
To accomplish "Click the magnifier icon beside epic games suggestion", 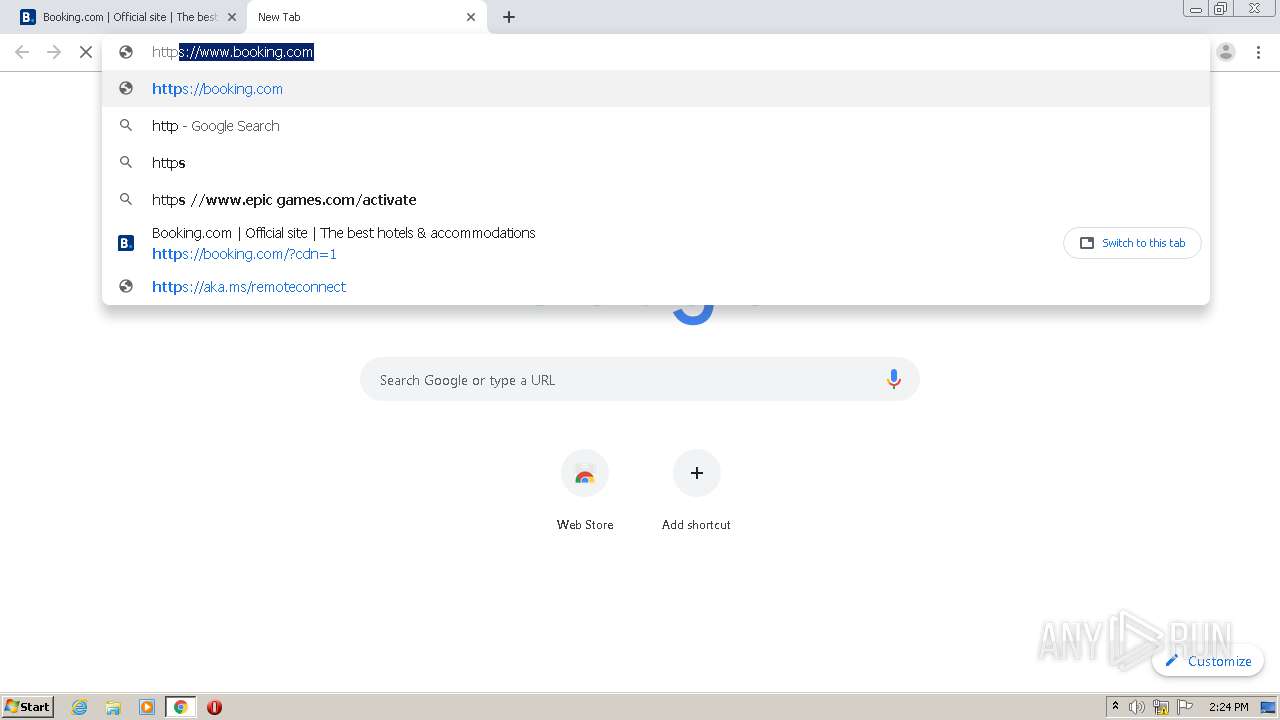I will coord(126,199).
